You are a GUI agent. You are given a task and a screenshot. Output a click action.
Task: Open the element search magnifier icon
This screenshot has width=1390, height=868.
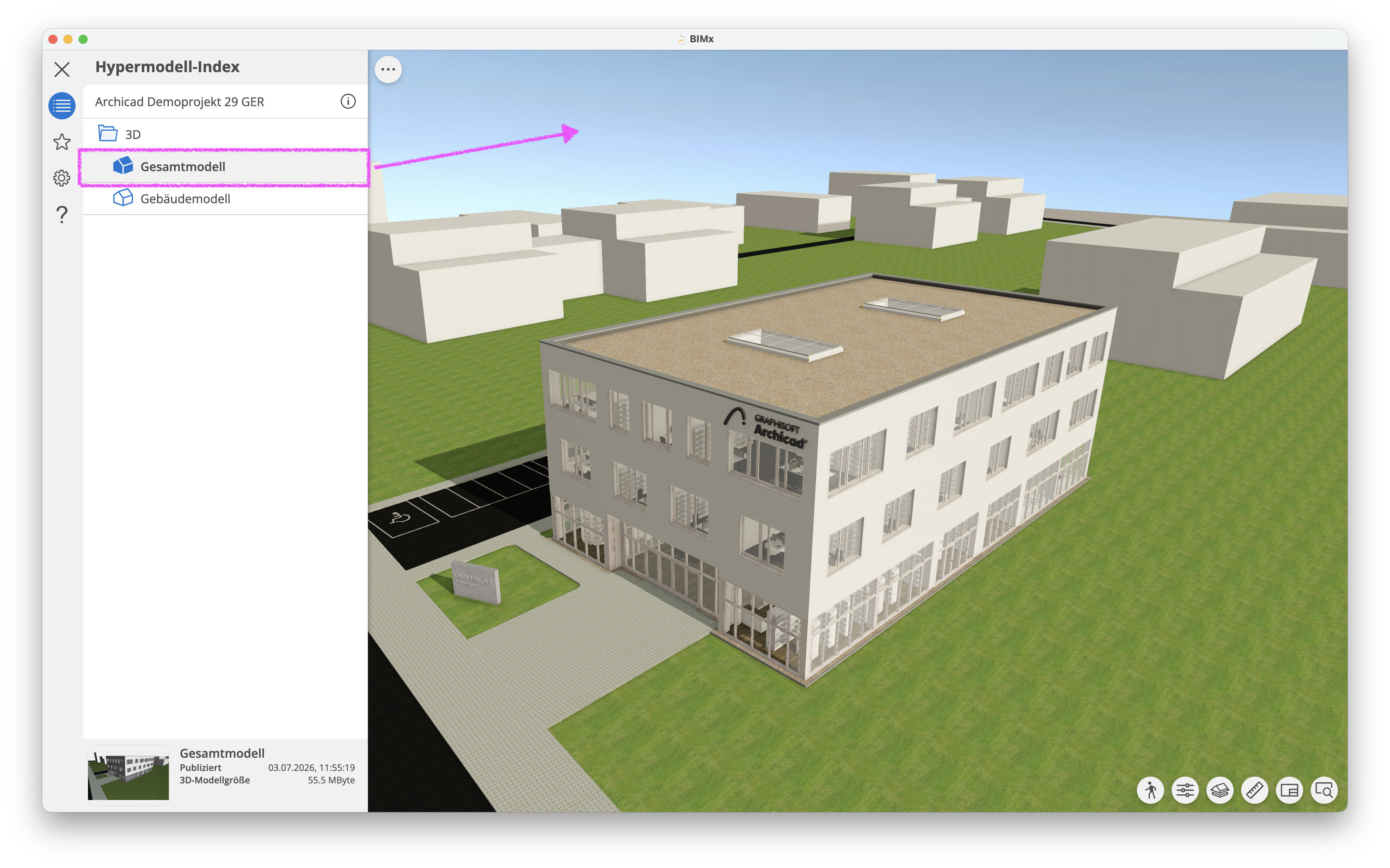1324,791
